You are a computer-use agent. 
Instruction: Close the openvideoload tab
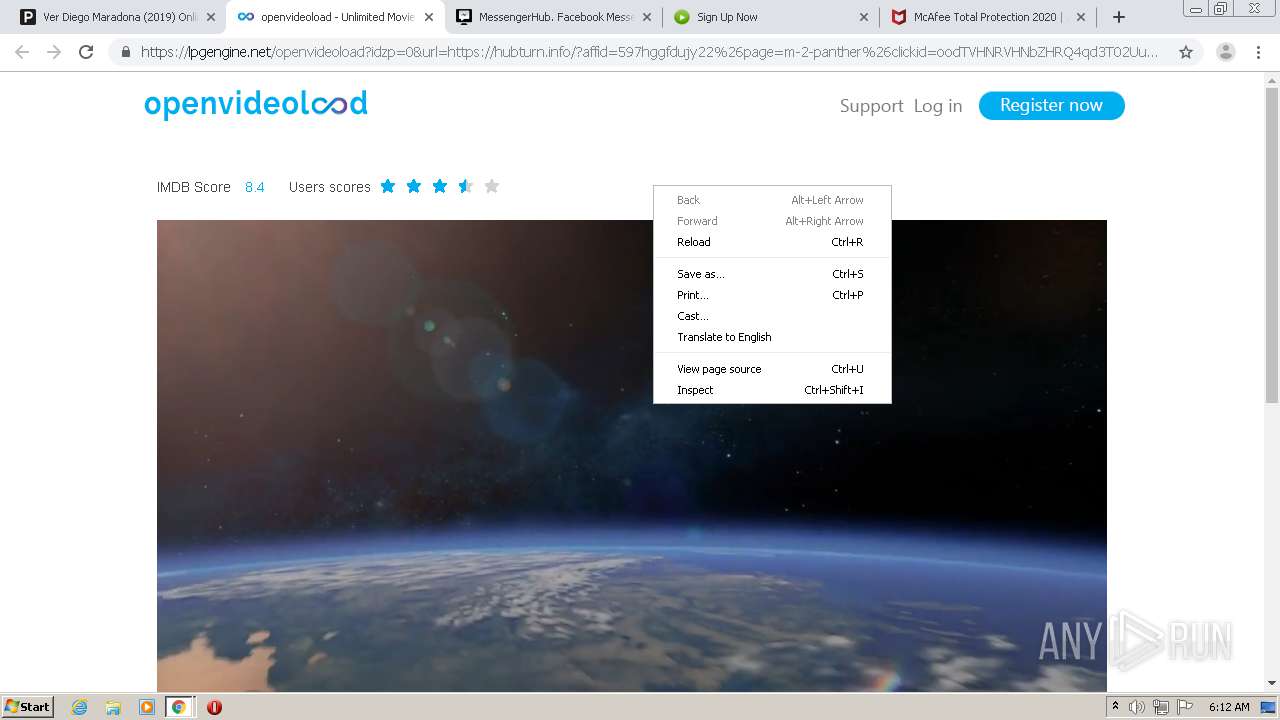pos(428,17)
